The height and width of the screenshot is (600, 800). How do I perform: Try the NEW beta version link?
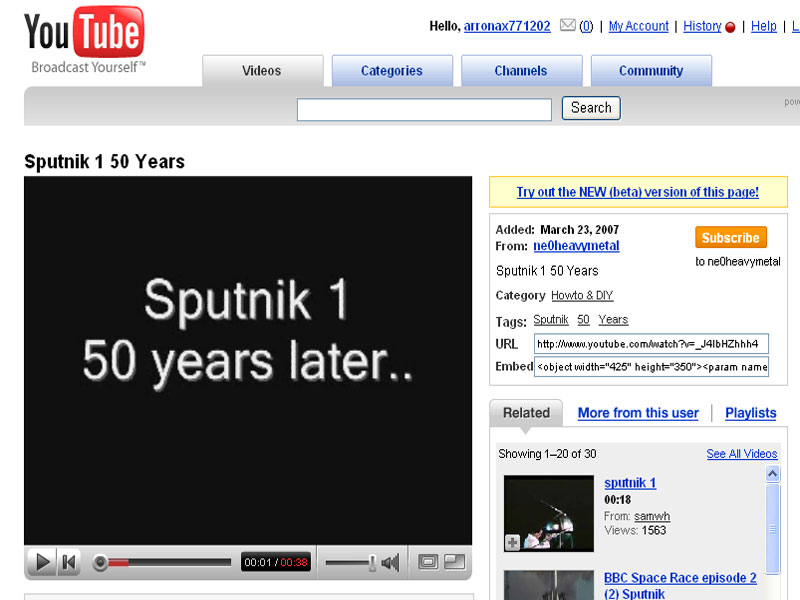[638, 192]
